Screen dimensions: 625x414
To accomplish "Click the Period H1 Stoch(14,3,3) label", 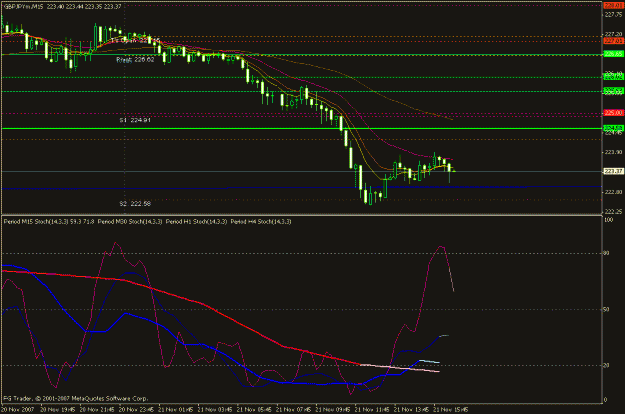I will 197,222.
